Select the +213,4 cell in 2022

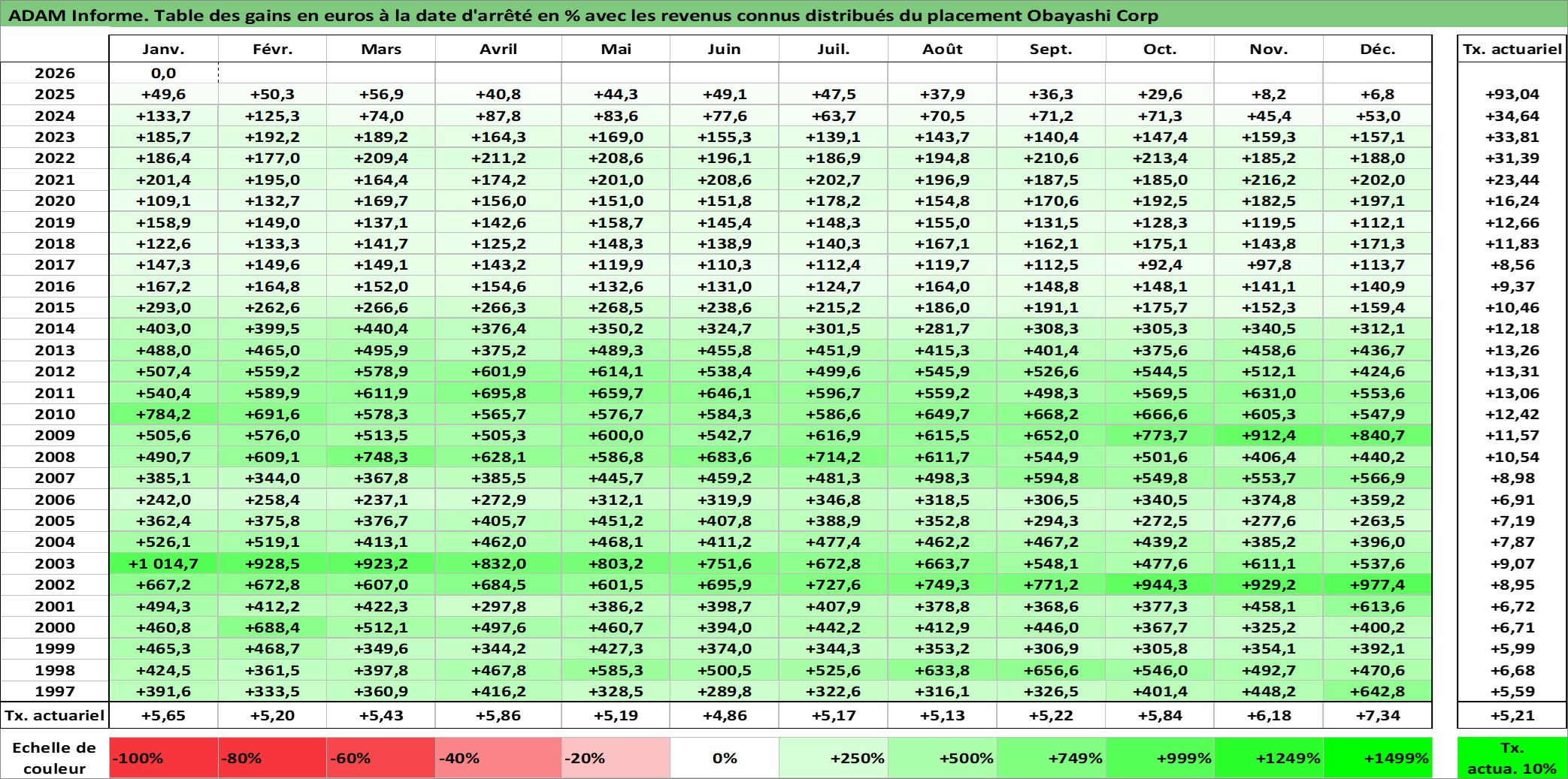[x=1160, y=158]
